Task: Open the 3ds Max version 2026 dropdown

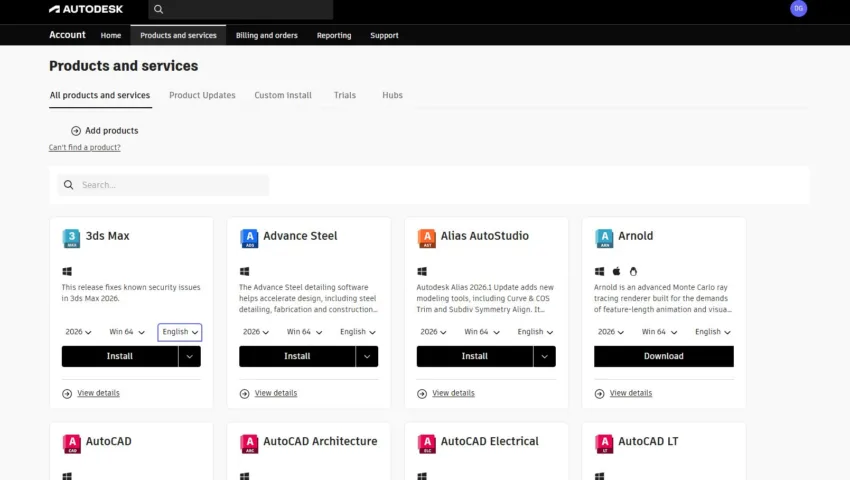Action: pos(78,332)
